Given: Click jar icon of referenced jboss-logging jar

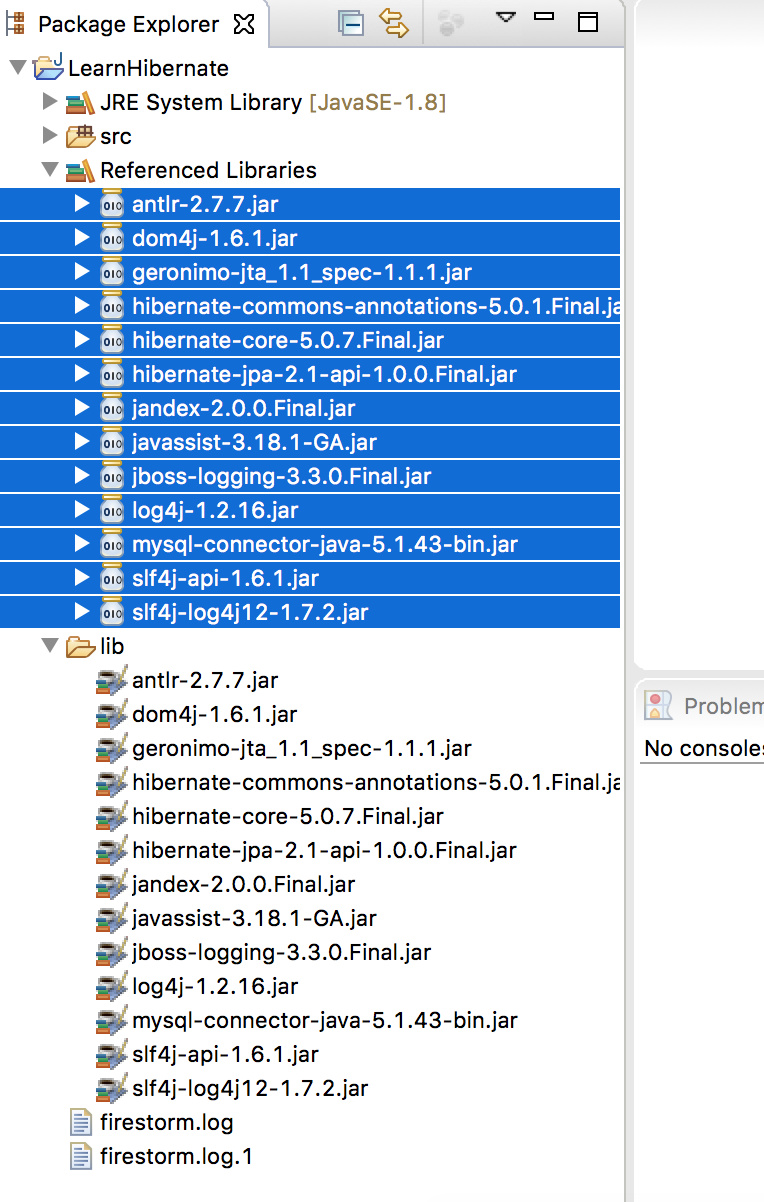Looking at the screenshot, I should (112, 476).
